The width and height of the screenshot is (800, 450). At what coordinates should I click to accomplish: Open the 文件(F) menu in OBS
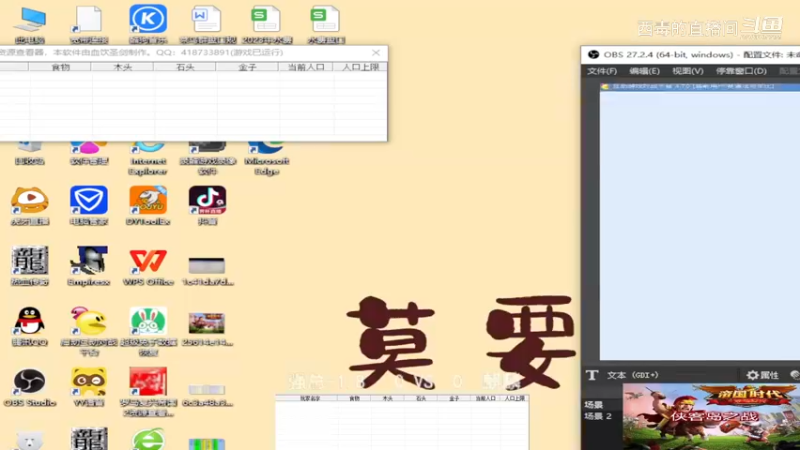click(x=602, y=71)
